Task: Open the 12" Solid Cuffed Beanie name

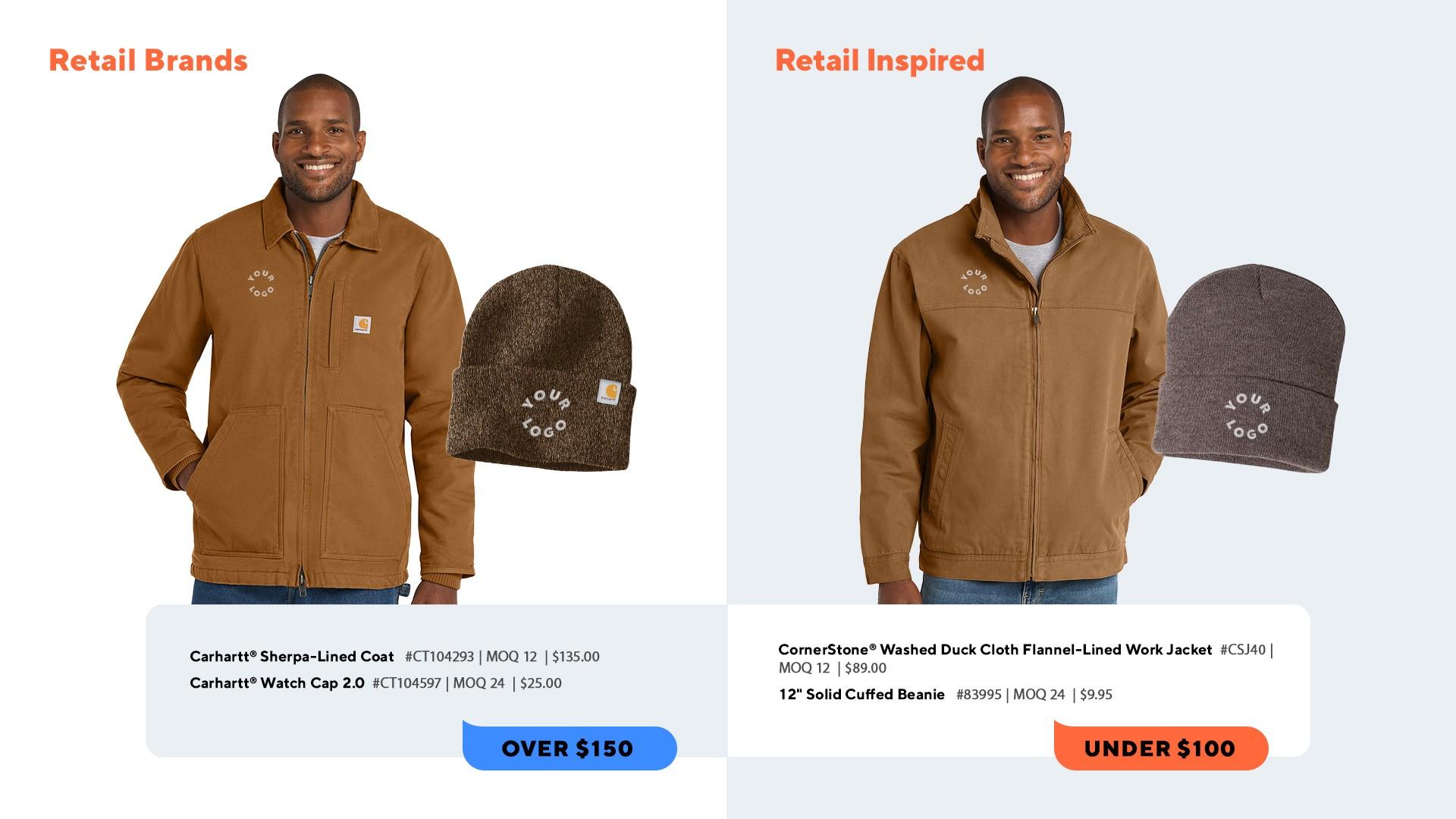Action: (x=861, y=695)
